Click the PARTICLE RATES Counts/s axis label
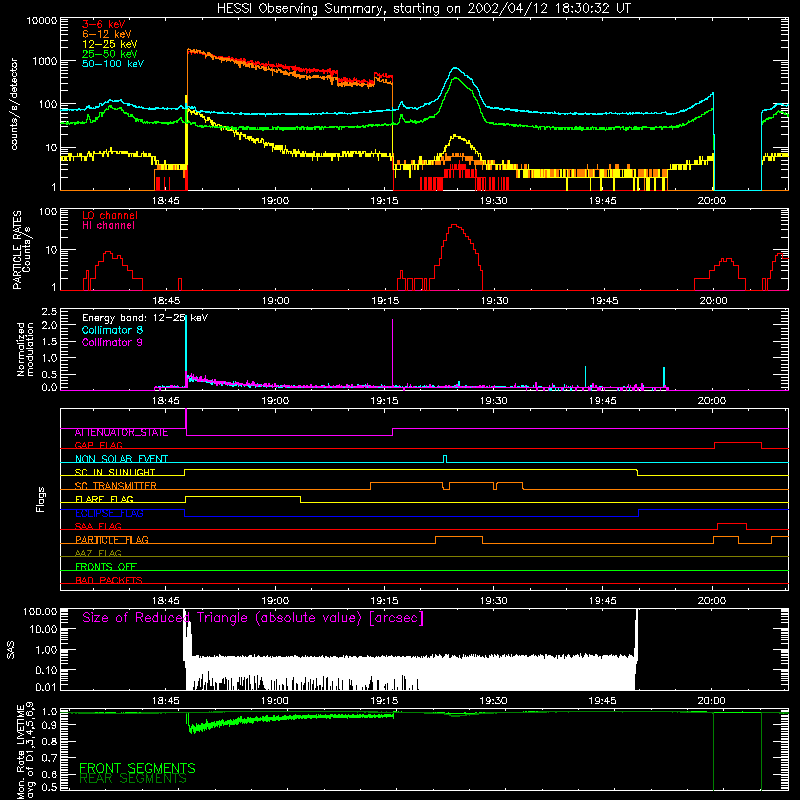The width and height of the screenshot is (800, 800). [x=21, y=250]
